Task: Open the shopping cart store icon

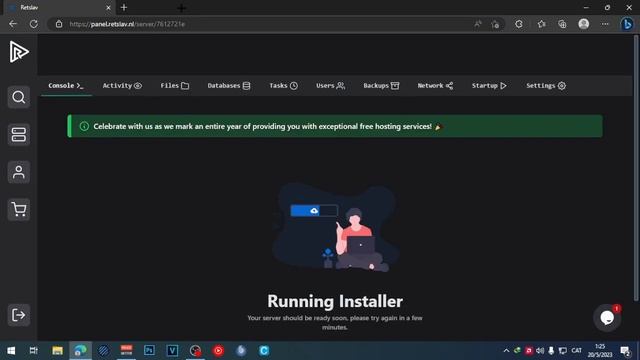Action: [18, 210]
